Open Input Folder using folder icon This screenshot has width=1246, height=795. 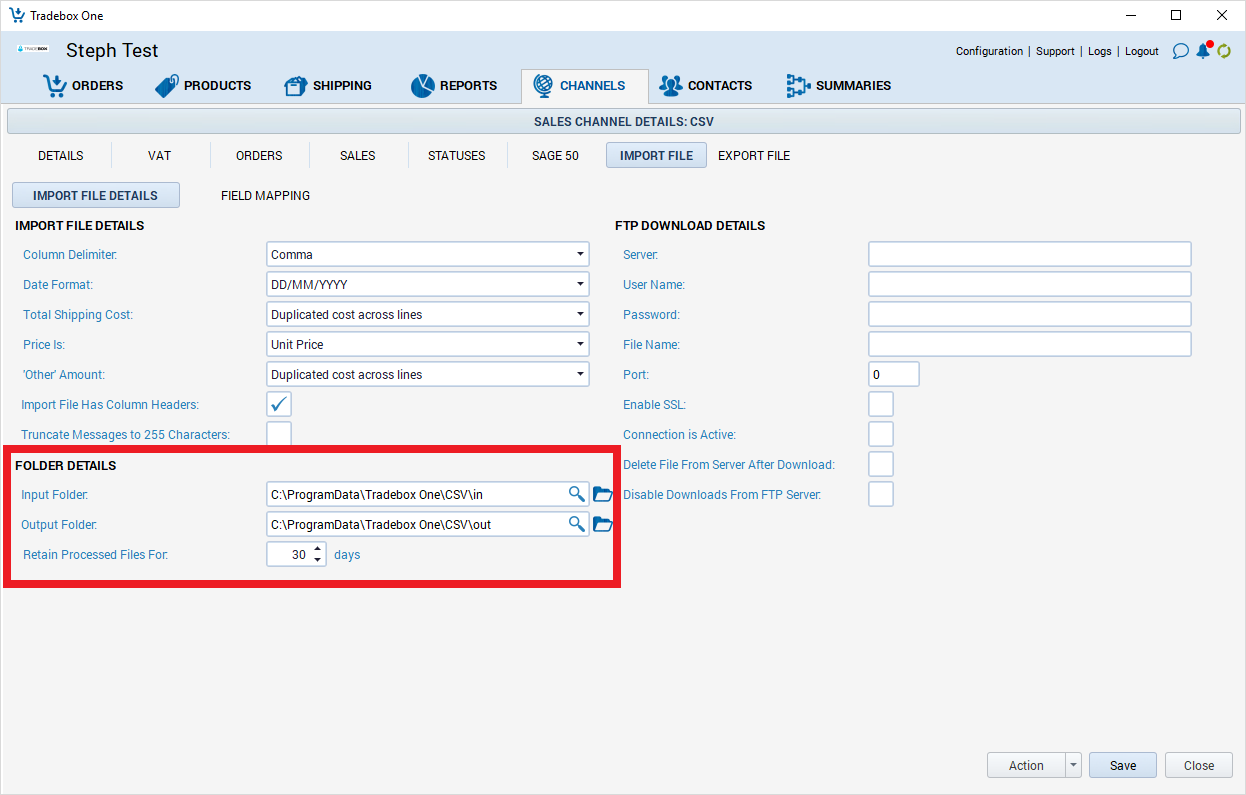pos(602,494)
